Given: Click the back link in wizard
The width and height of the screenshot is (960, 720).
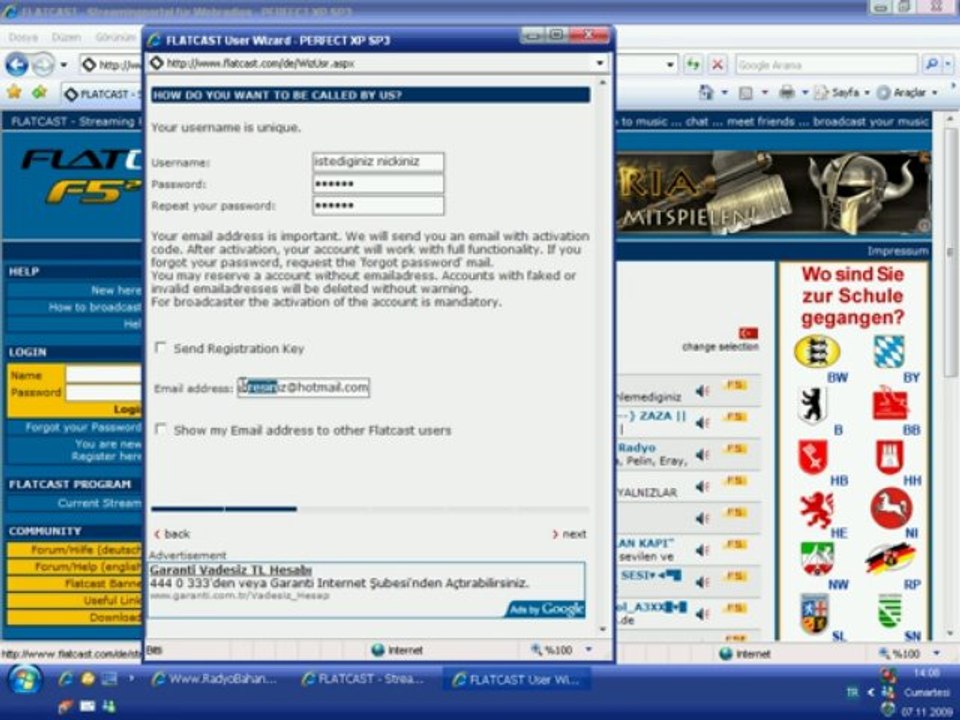Looking at the screenshot, I should 172,534.
